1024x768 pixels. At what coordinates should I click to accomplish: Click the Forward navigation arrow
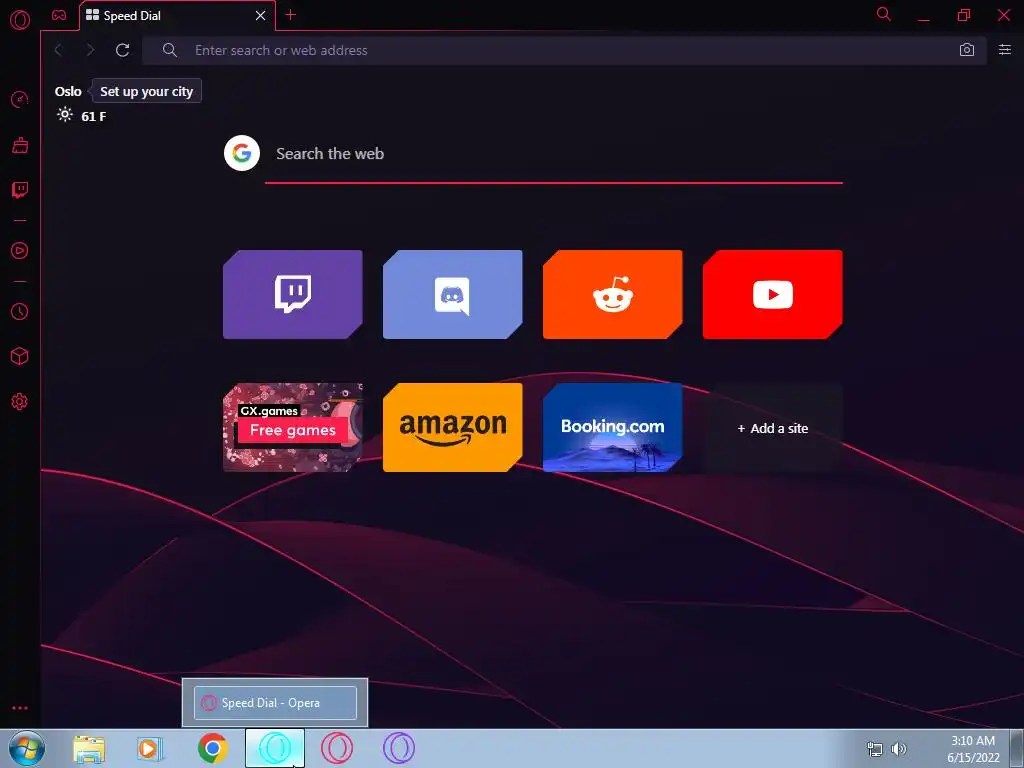[x=90, y=50]
